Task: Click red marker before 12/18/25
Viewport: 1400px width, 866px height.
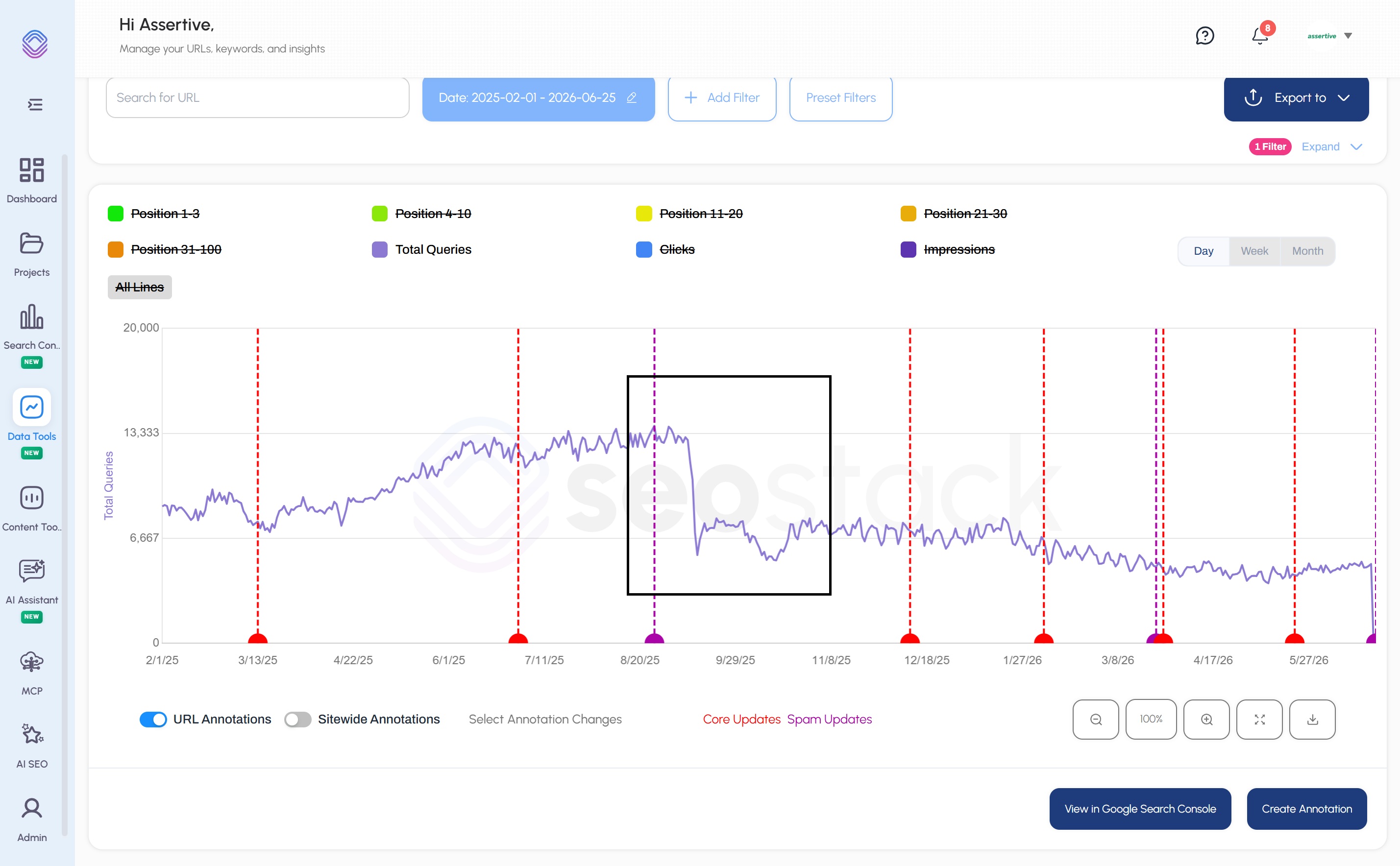Action: click(909, 639)
